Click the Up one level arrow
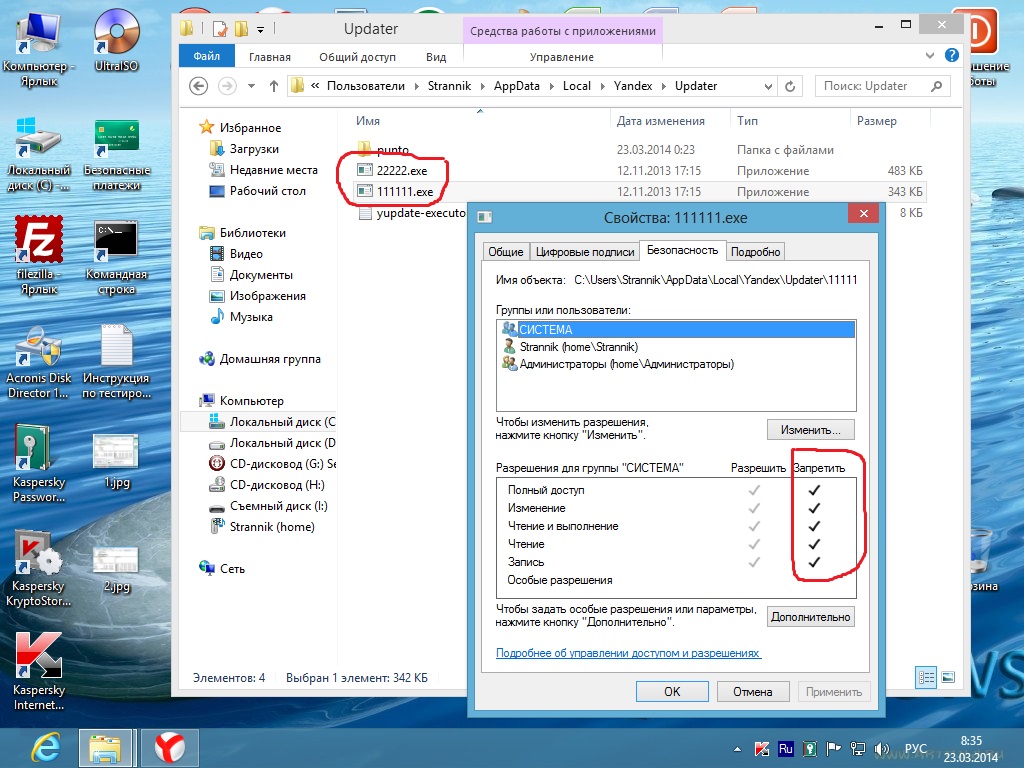Screen dimensions: 1024x768 274,86
